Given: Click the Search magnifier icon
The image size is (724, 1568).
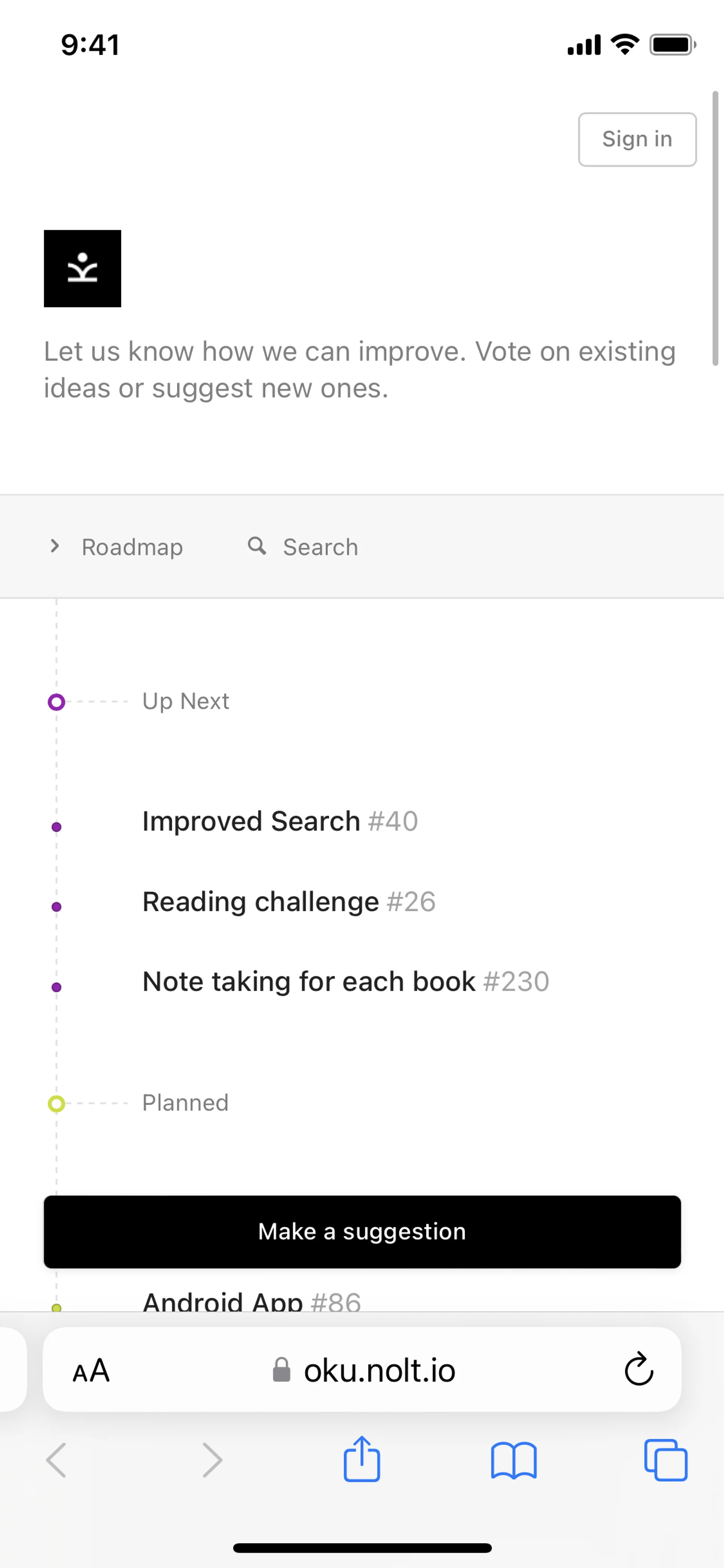Looking at the screenshot, I should coord(257,546).
